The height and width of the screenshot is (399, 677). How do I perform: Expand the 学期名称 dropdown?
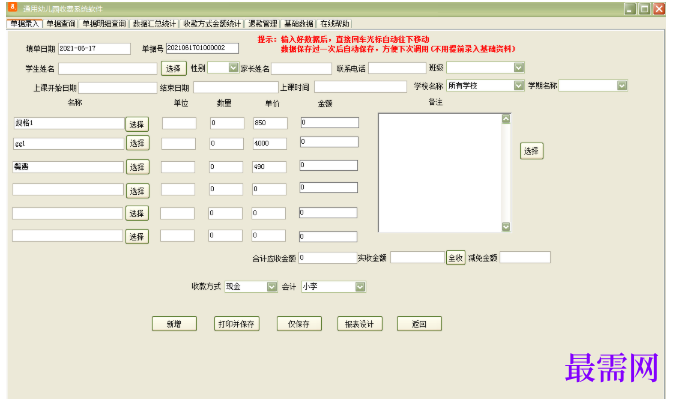[x=622, y=86]
